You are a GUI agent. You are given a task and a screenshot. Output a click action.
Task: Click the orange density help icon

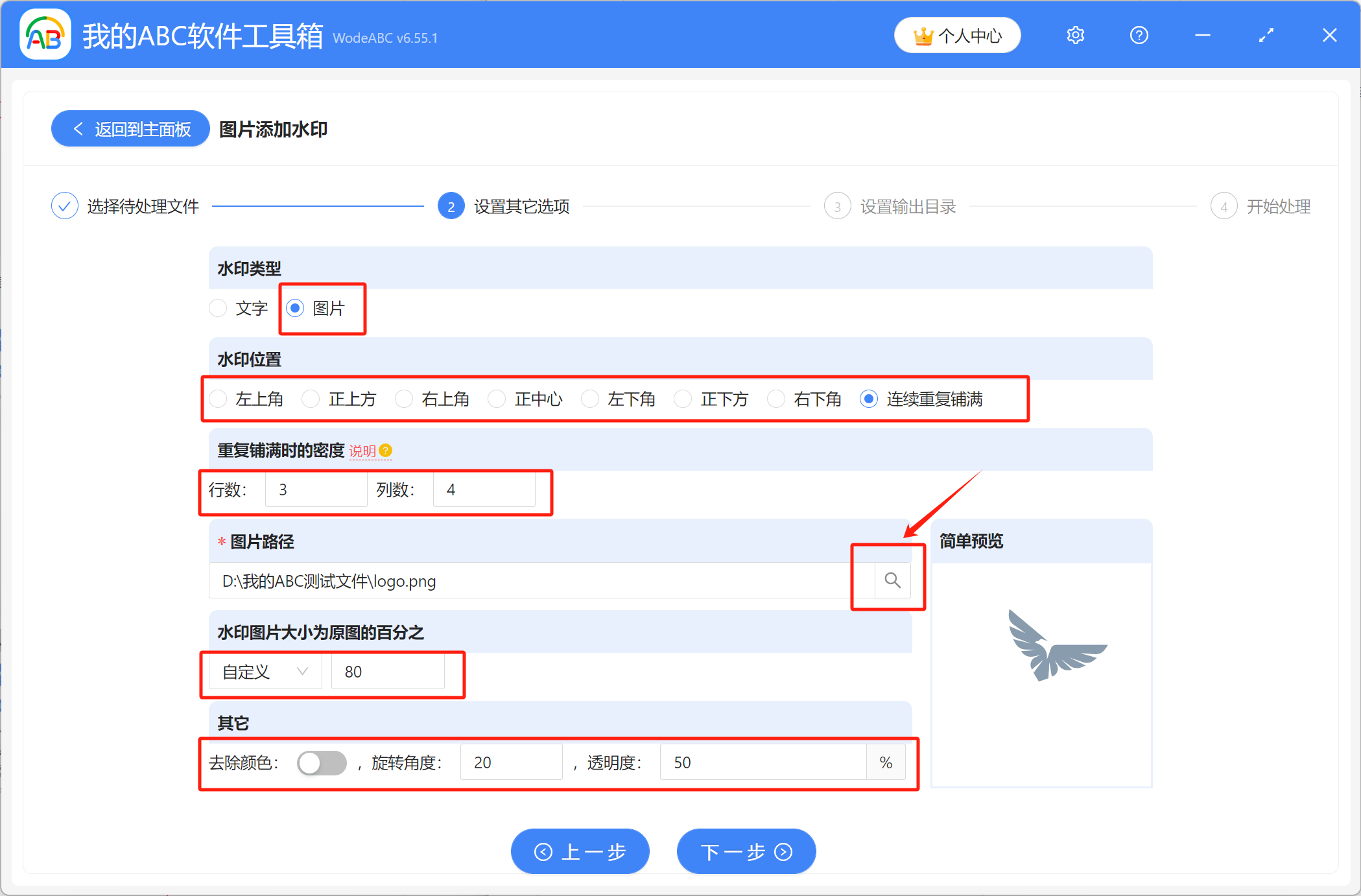pyautogui.click(x=386, y=451)
